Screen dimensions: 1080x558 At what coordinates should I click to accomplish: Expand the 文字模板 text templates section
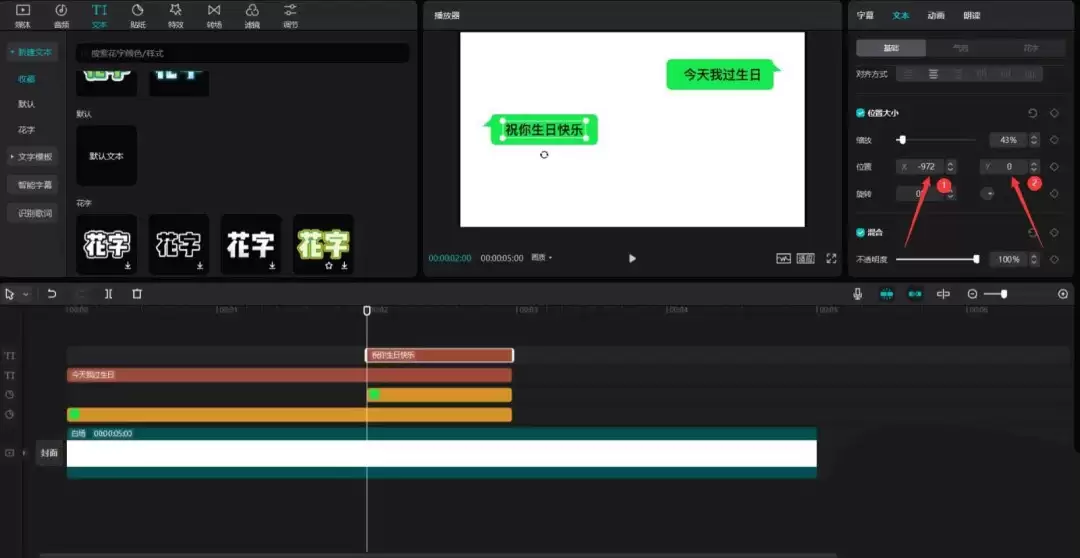33,156
